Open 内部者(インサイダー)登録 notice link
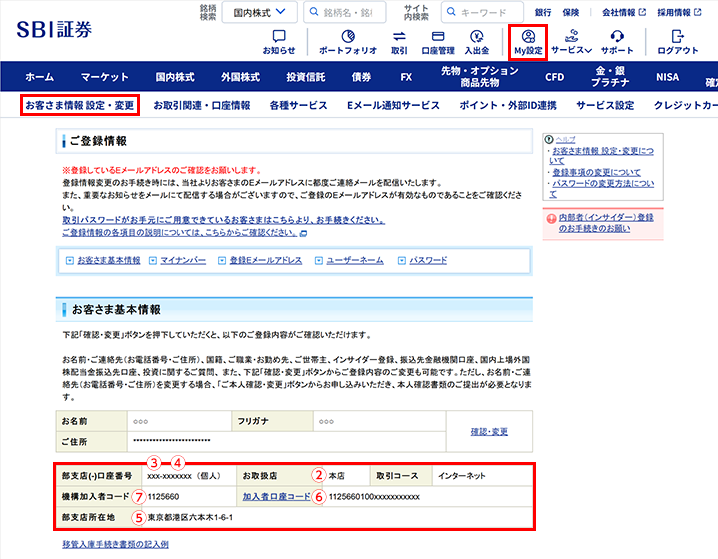This screenshot has height=559, width=718. (x=606, y=223)
